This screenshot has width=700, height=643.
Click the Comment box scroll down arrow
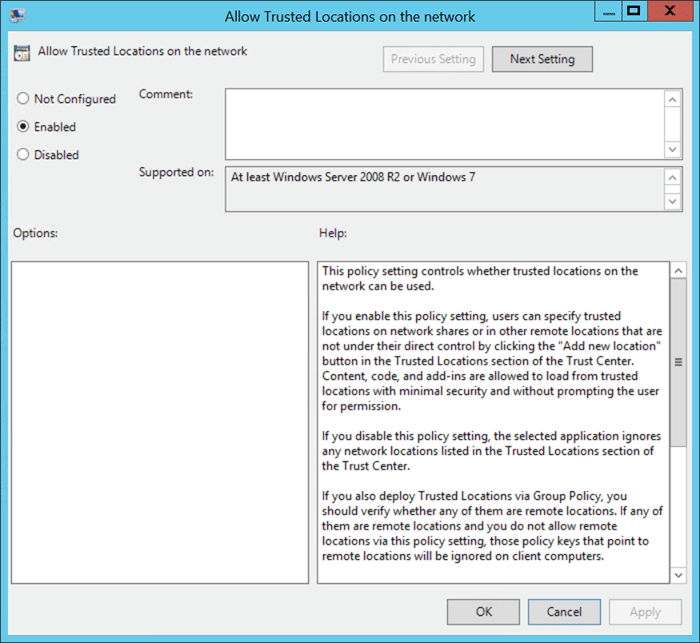tap(673, 149)
